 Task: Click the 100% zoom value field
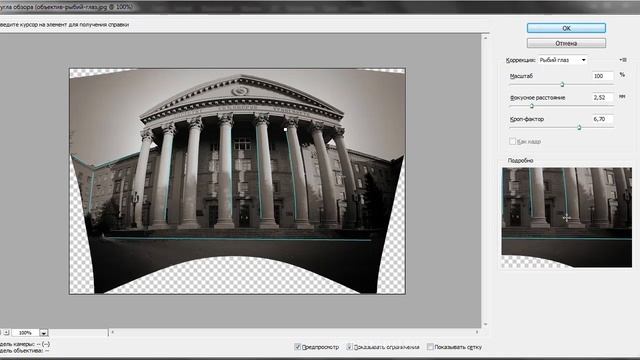pos(25,333)
